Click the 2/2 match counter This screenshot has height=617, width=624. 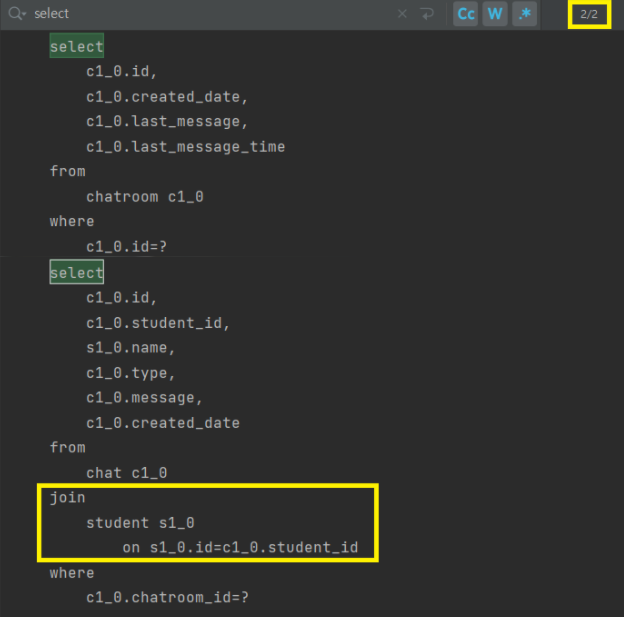click(589, 14)
